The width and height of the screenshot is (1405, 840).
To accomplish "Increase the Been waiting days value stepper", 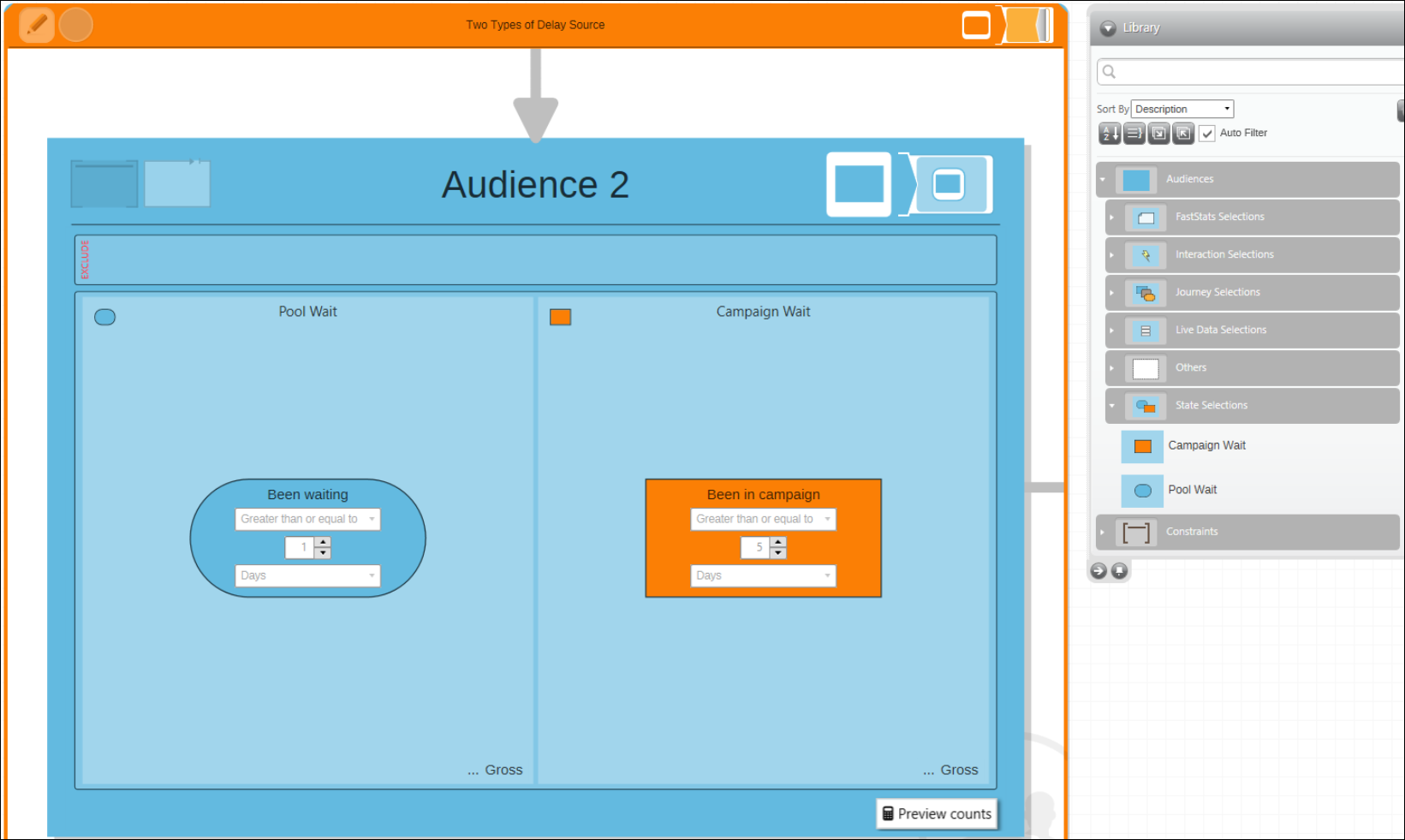I will 323,542.
